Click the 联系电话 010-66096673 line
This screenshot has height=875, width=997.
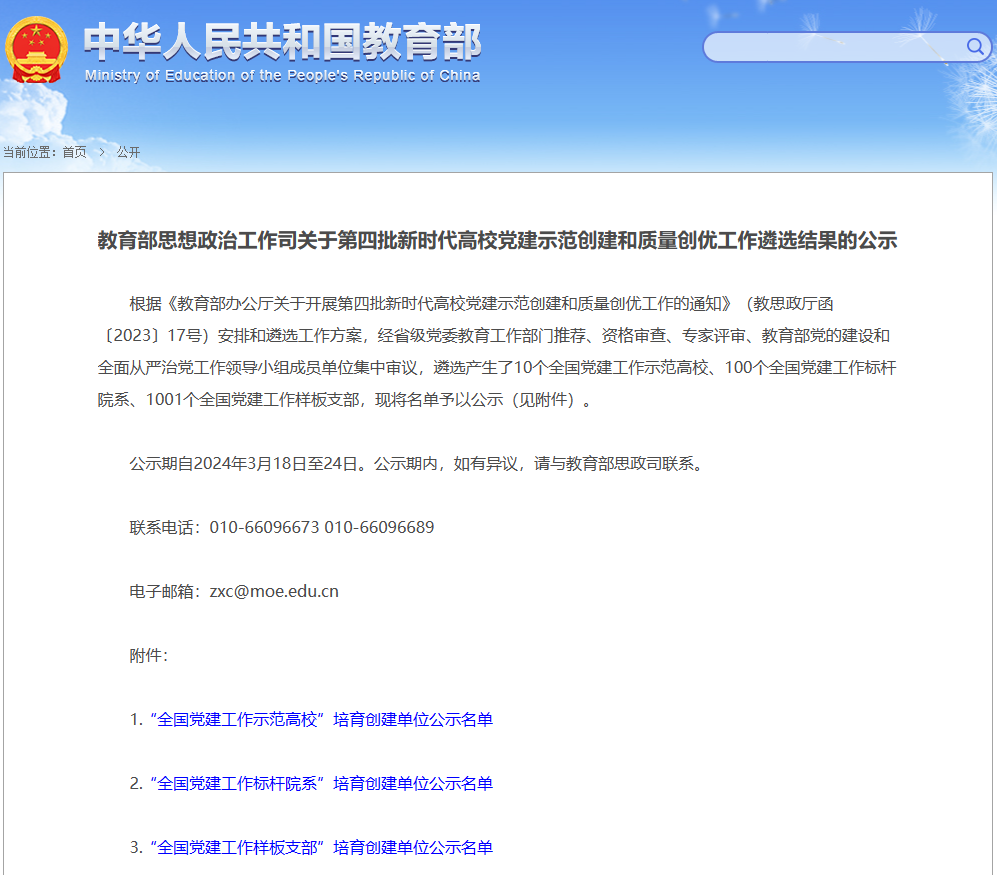click(x=282, y=527)
